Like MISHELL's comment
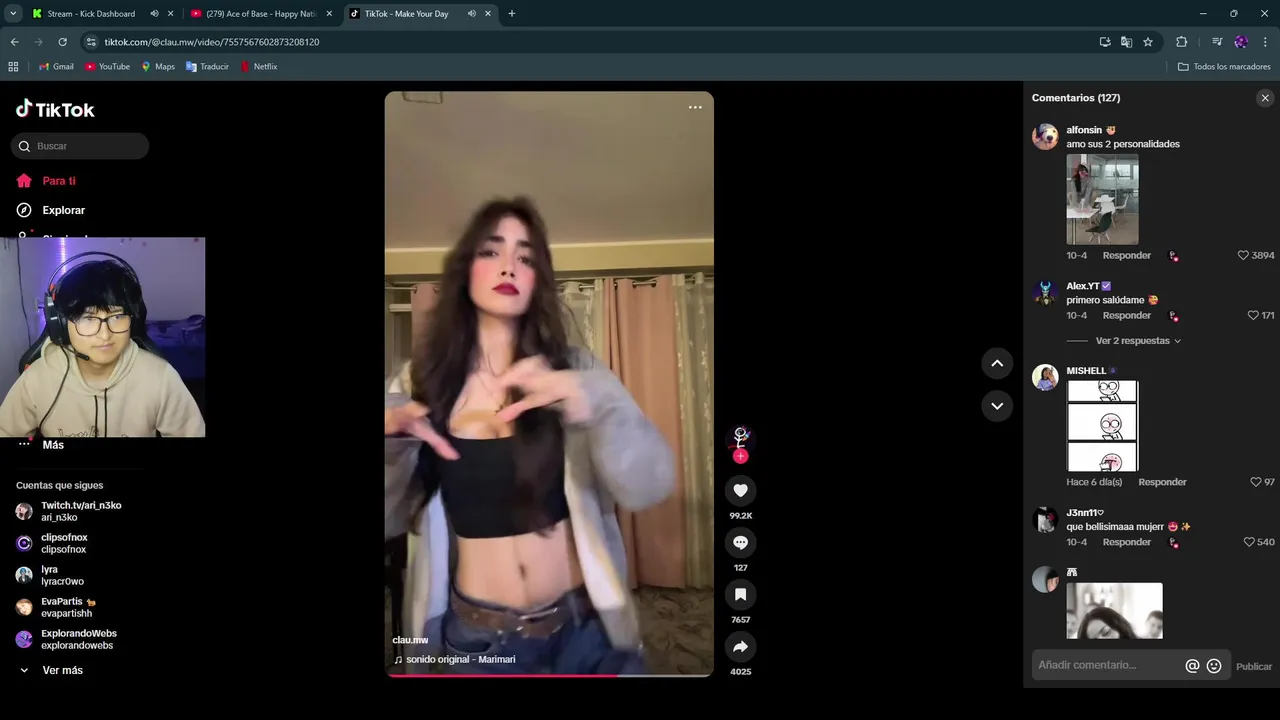Screen dimensions: 1280x720 1256,482
